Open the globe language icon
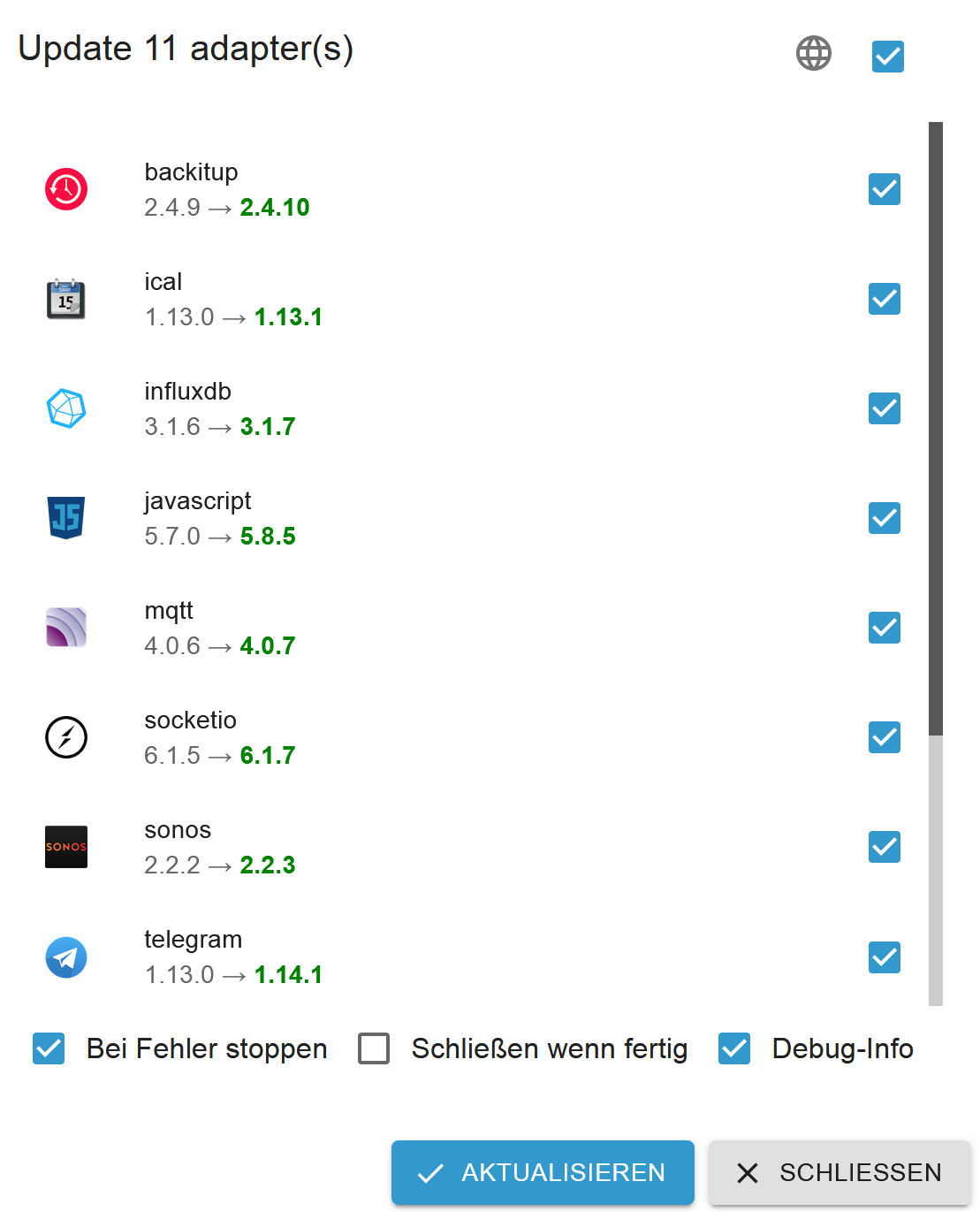980x1212 pixels. (812, 54)
